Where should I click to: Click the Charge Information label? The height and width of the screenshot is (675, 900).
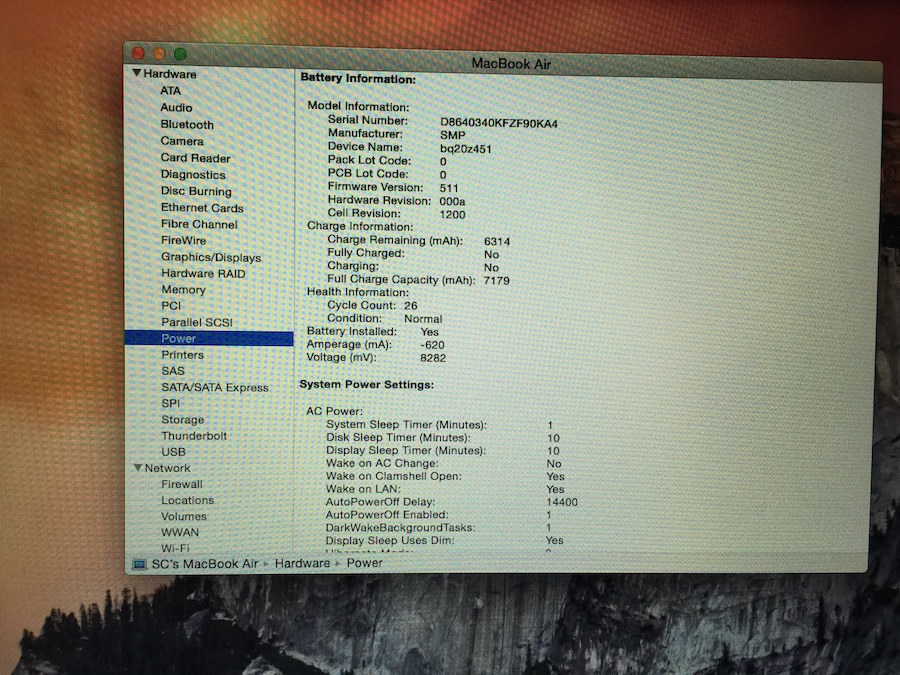click(x=360, y=227)
